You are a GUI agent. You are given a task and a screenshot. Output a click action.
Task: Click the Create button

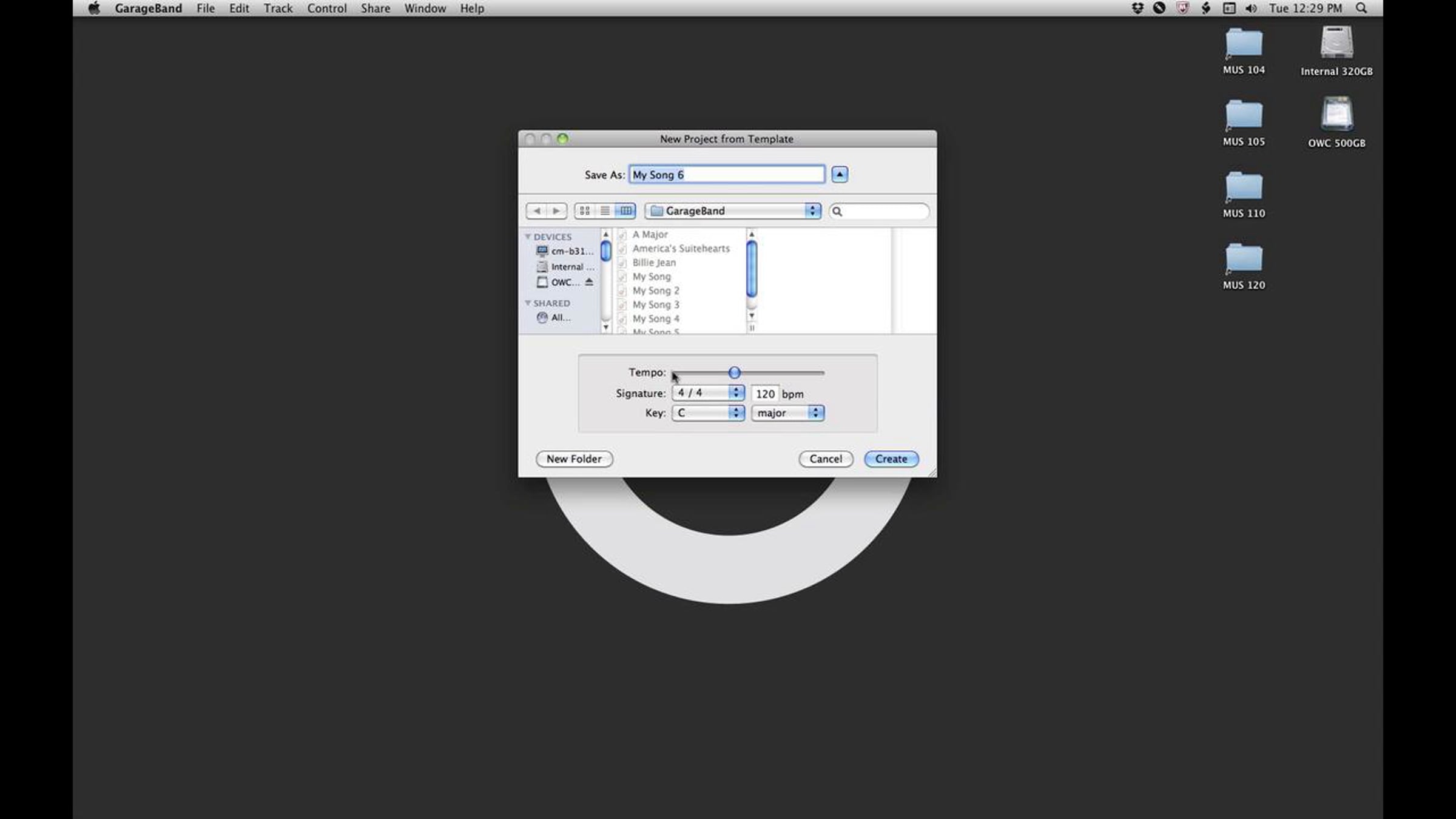pos(891,459)
